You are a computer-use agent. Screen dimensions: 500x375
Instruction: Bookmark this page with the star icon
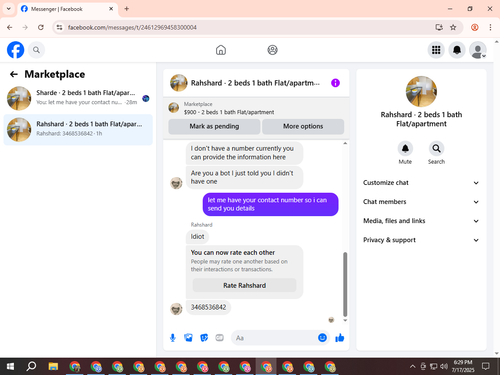point(453,27)
